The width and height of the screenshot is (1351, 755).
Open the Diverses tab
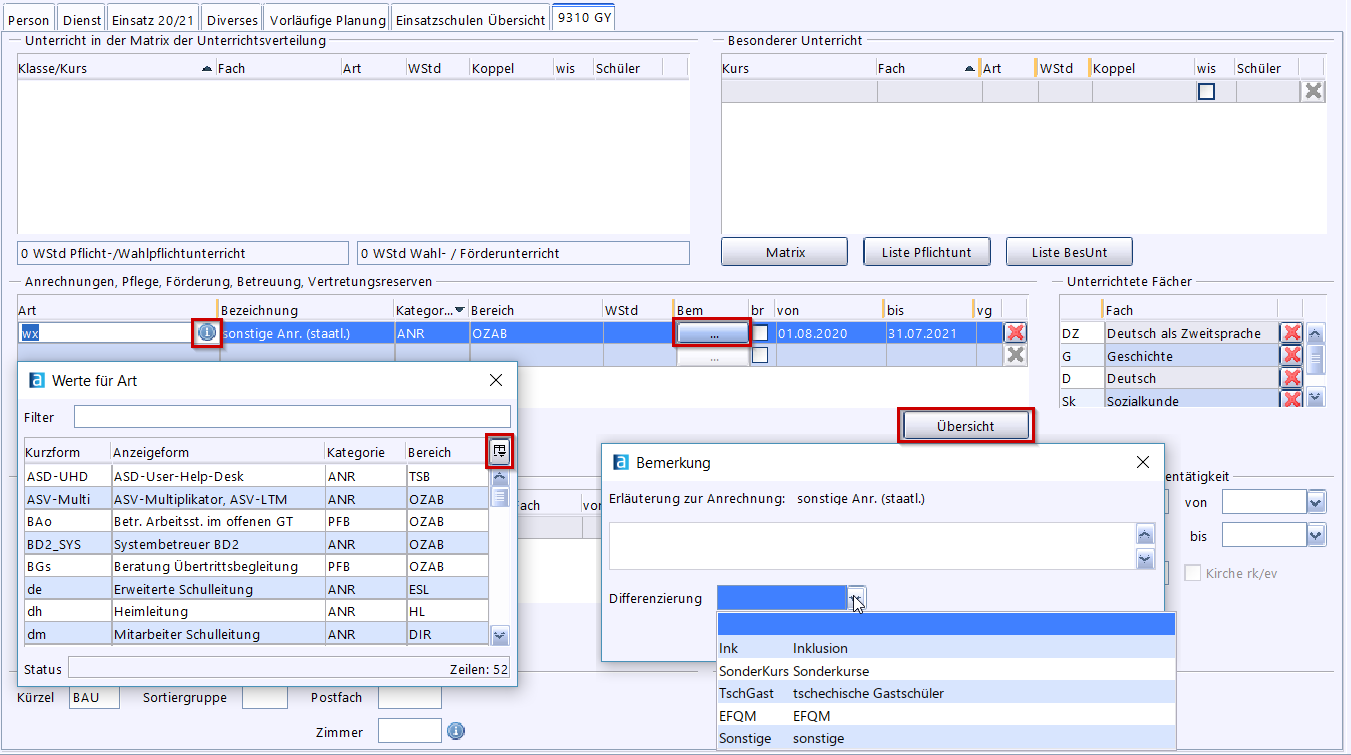click(232, 20)
